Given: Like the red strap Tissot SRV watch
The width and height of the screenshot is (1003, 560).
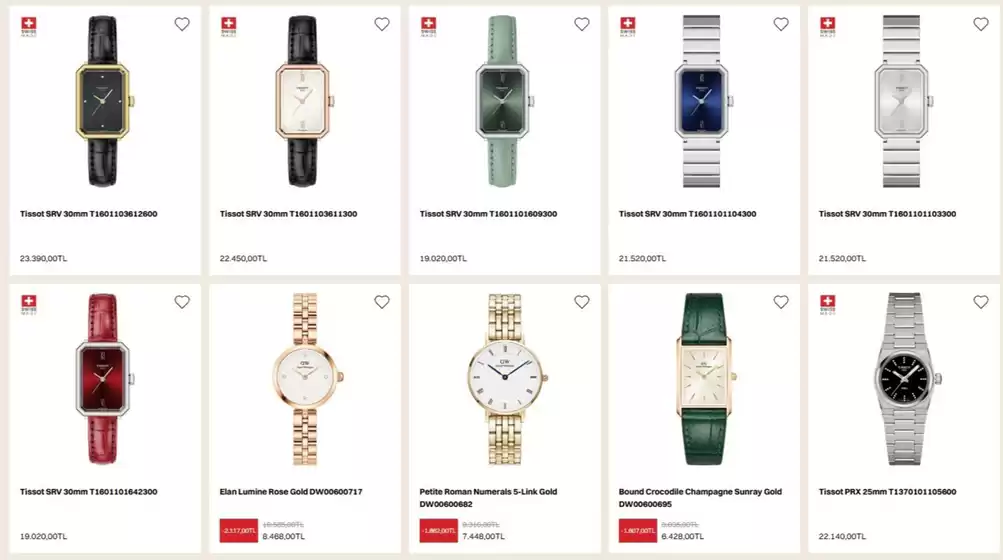Looking at the screenshot, I should click(x=182, y=302).
